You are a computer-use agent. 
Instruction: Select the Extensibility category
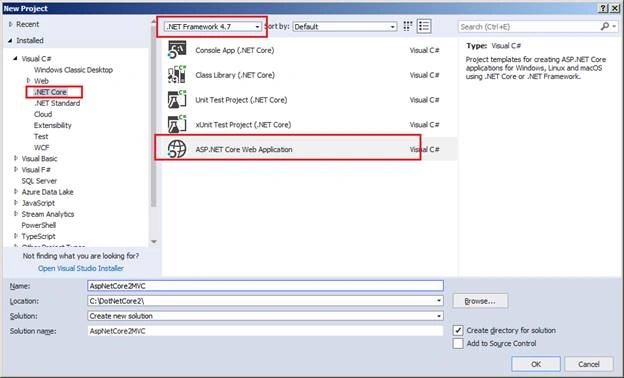[53, 125]
